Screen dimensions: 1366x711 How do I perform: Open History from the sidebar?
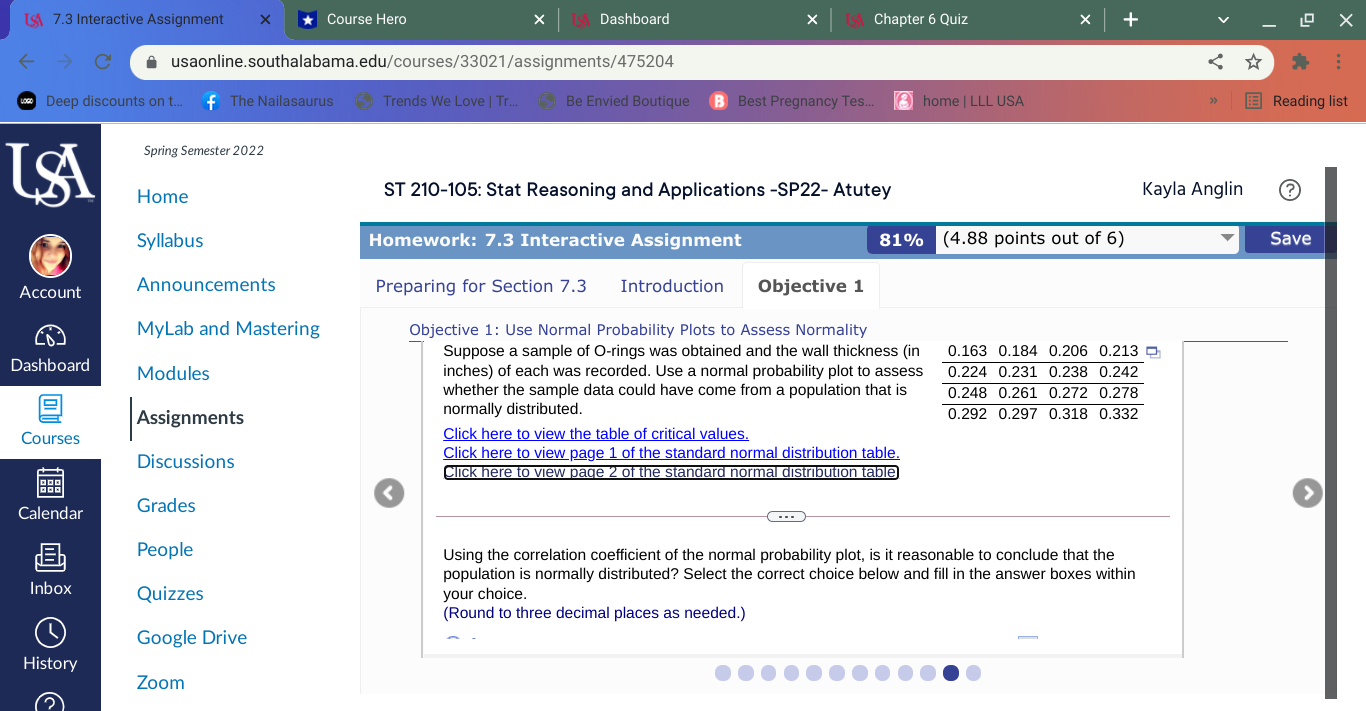(50, 646)
